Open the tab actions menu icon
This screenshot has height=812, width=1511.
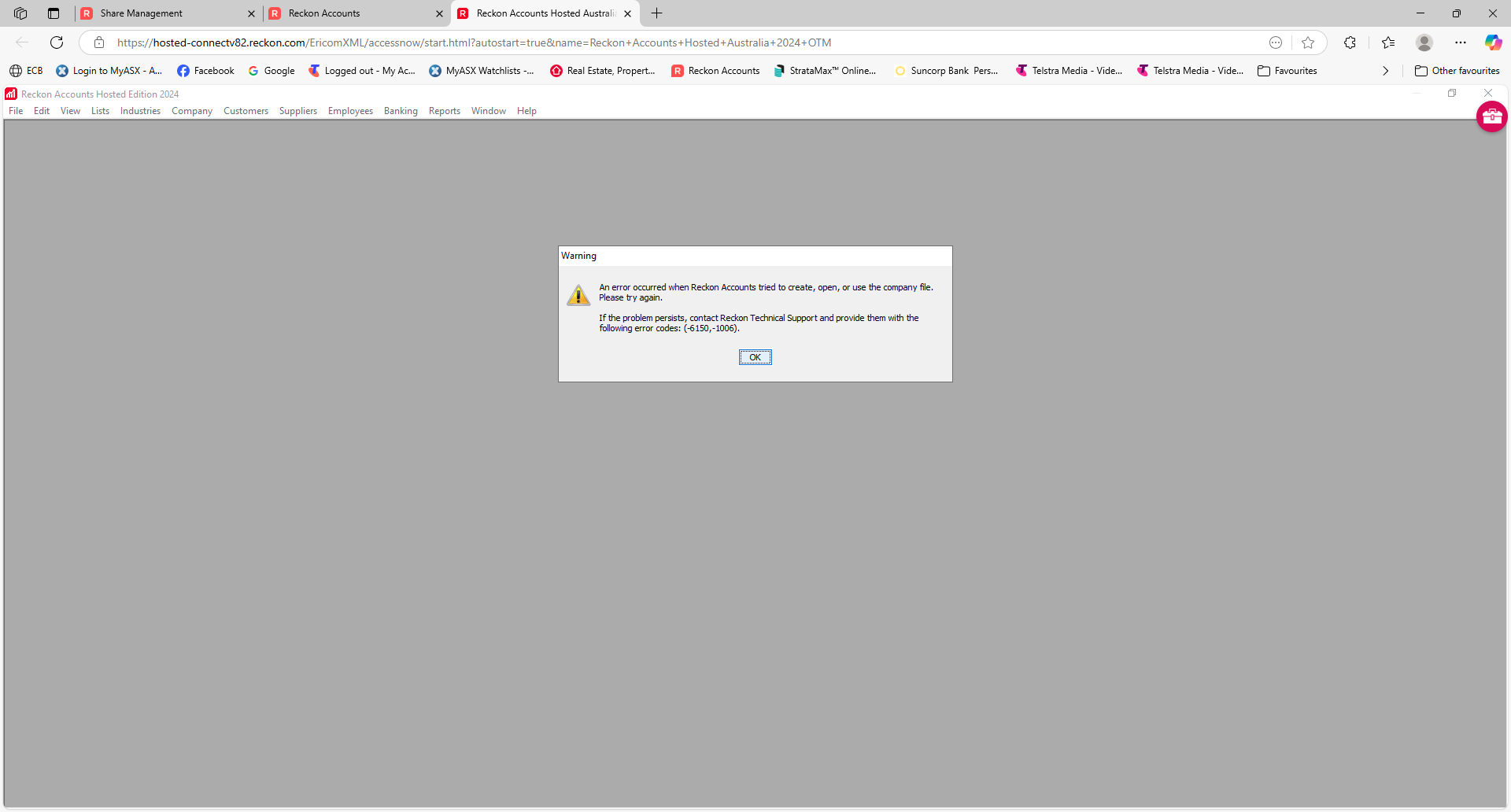click(54, 13)
